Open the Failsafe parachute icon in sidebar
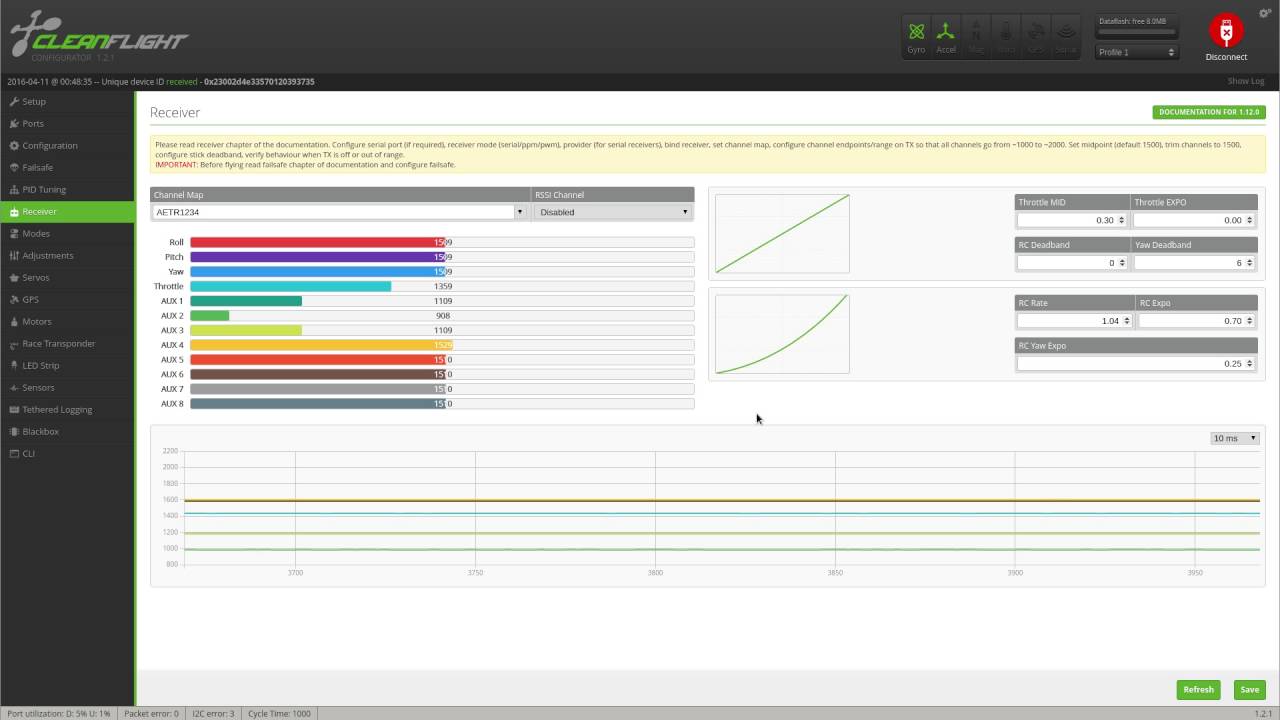Screen dimensions: 1280x720 pos(14,168)
